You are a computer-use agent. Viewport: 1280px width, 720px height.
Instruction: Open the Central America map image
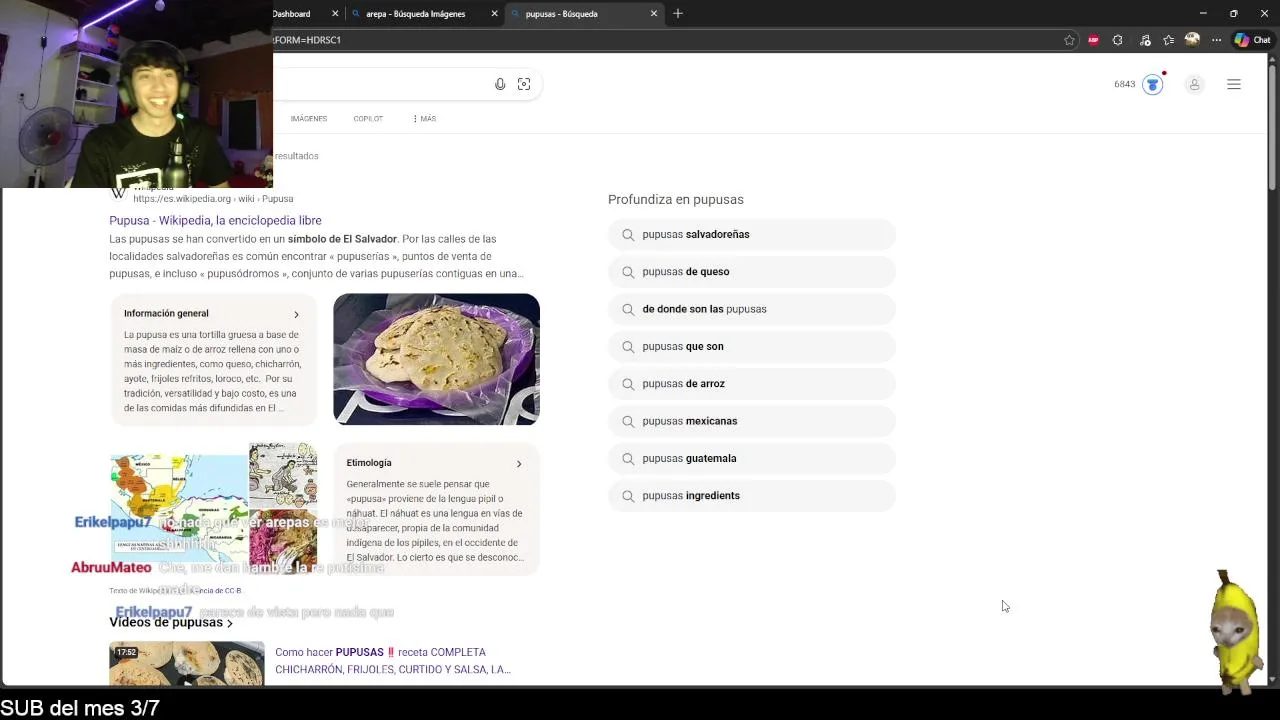(x=179, y=509)
